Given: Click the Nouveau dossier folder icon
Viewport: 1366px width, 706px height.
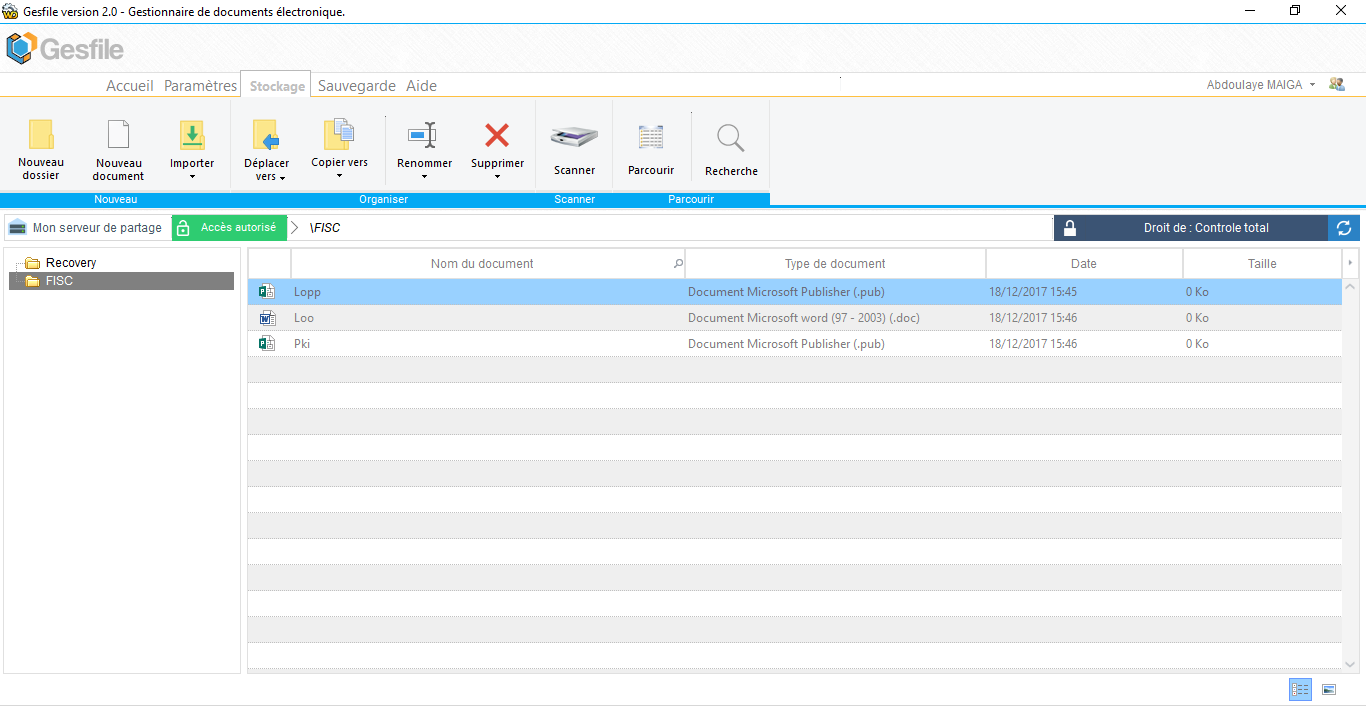Looking at the screenshot, I should click(x=41, y=137).
